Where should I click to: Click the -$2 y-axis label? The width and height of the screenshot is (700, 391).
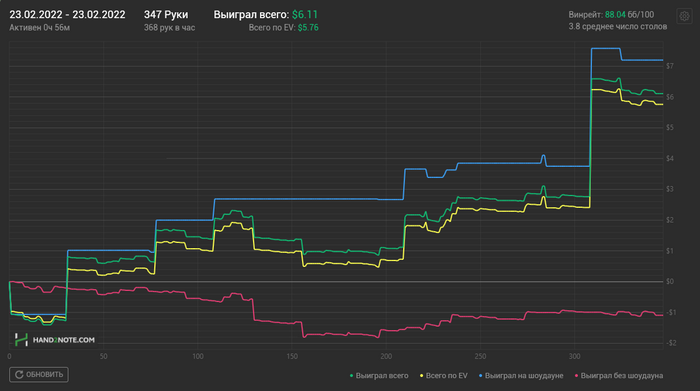point(671,343)
